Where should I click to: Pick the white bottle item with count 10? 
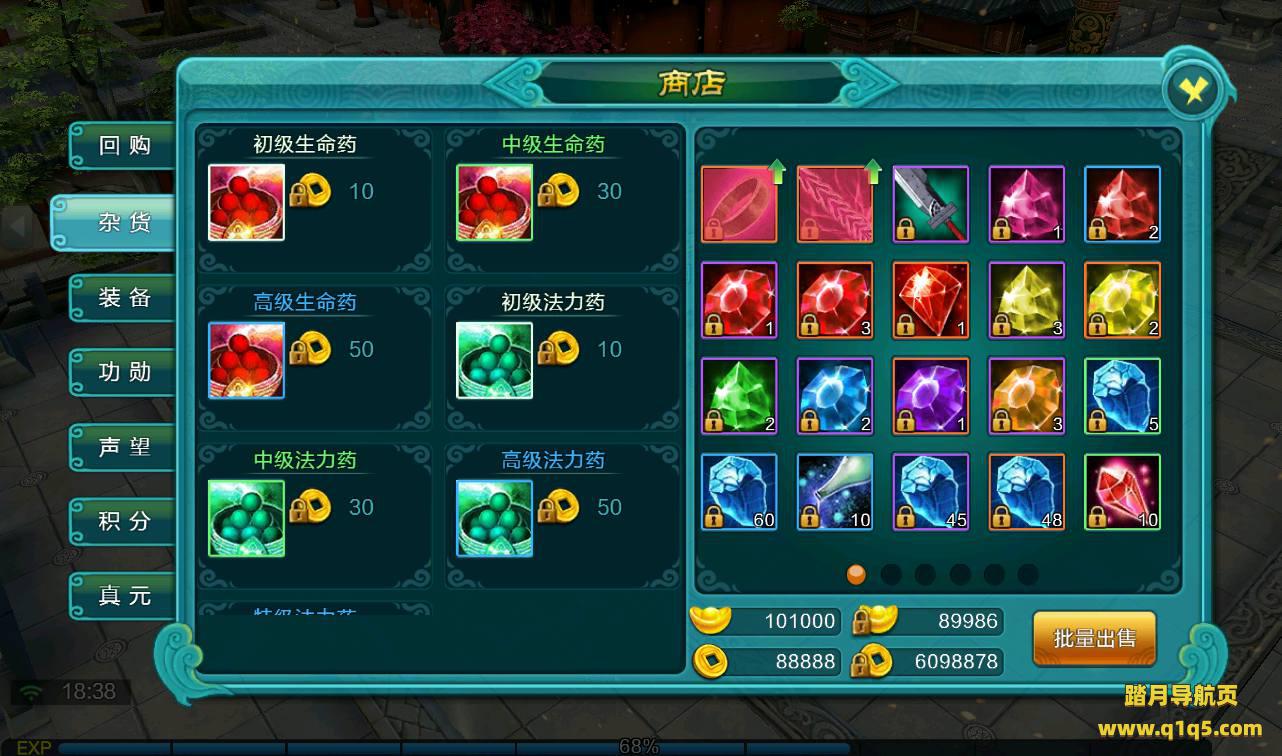click(835, 492)
